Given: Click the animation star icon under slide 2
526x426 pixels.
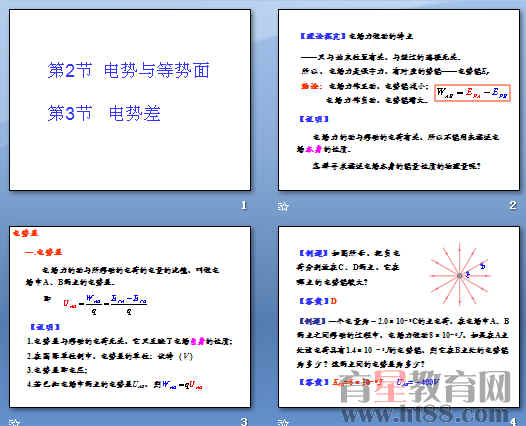Looking at the screenshot, I should coord(283,206).
